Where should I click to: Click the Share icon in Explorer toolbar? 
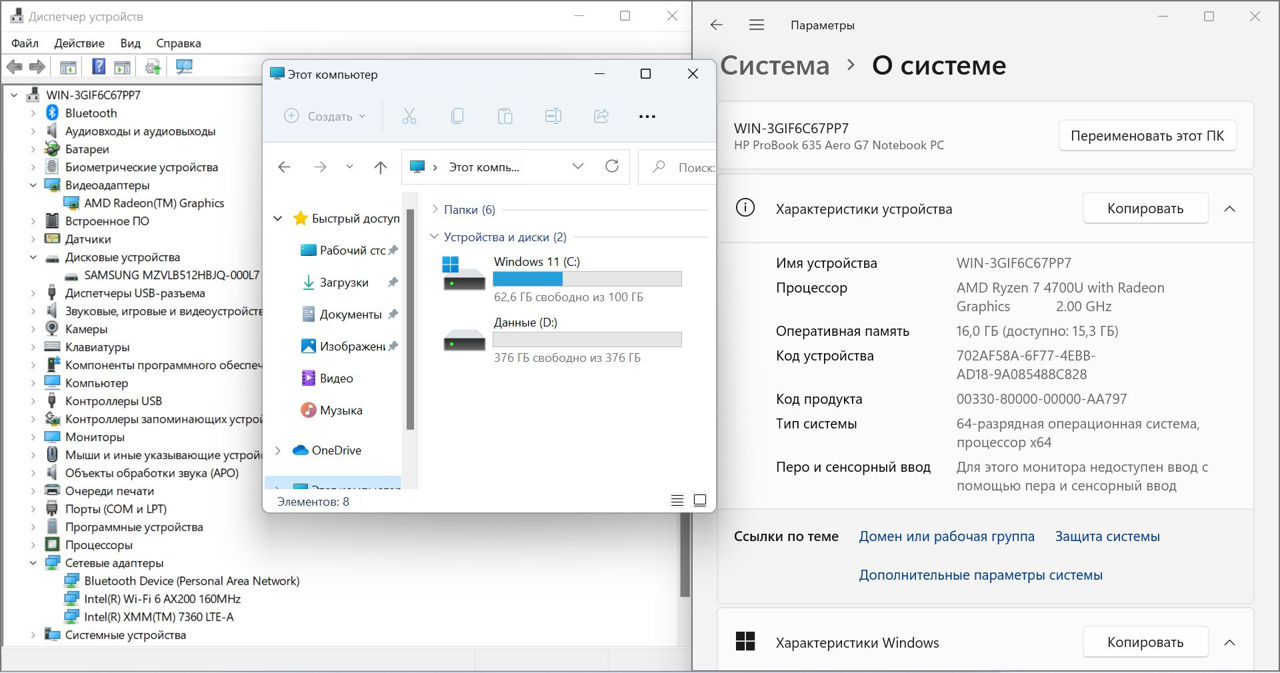[601, 116]
